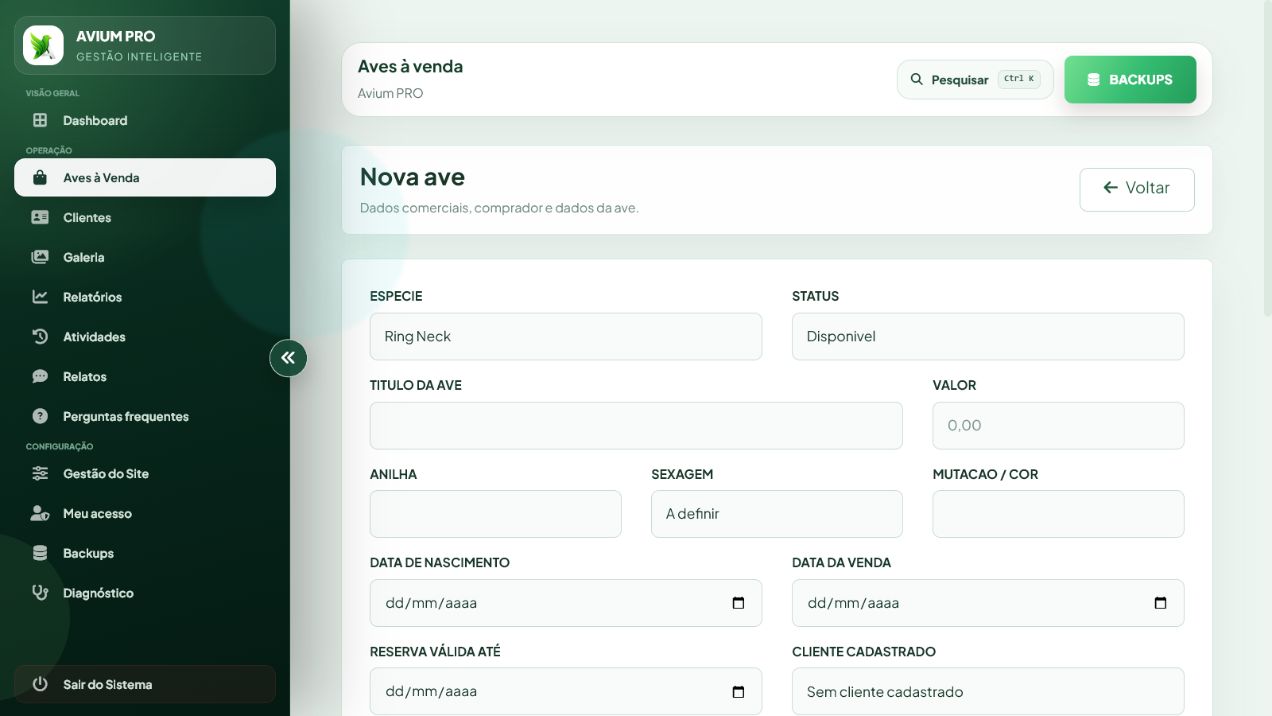This screenshot has width=1272, height=716.
Task: Click the Avium Pro brand header card
Action: pyautogui.click(x=145, y=45)
